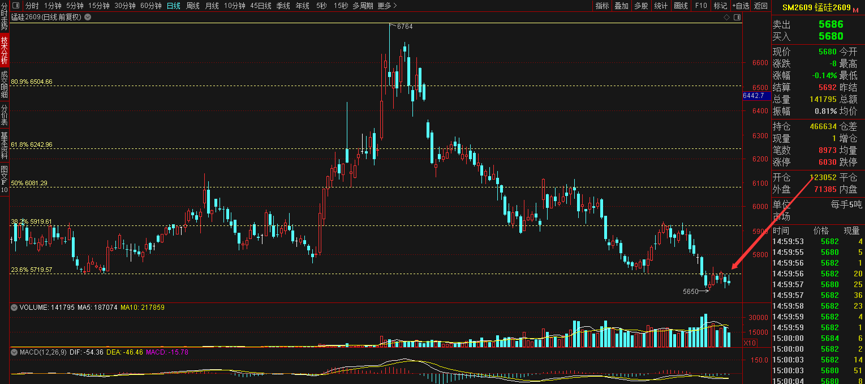Viewport: 865px width, 384px height.
Task: Select the 30分钟 period
Action: [x=125, y=6]
